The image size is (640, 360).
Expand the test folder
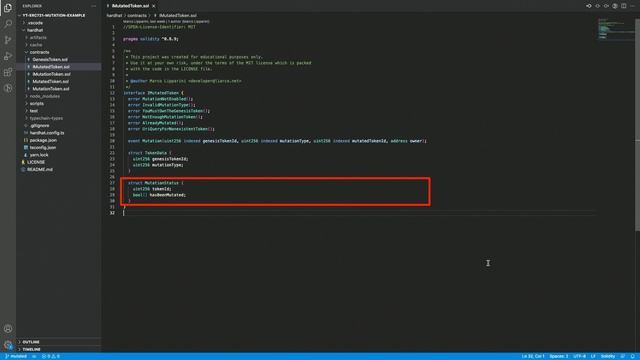point(33,111)
